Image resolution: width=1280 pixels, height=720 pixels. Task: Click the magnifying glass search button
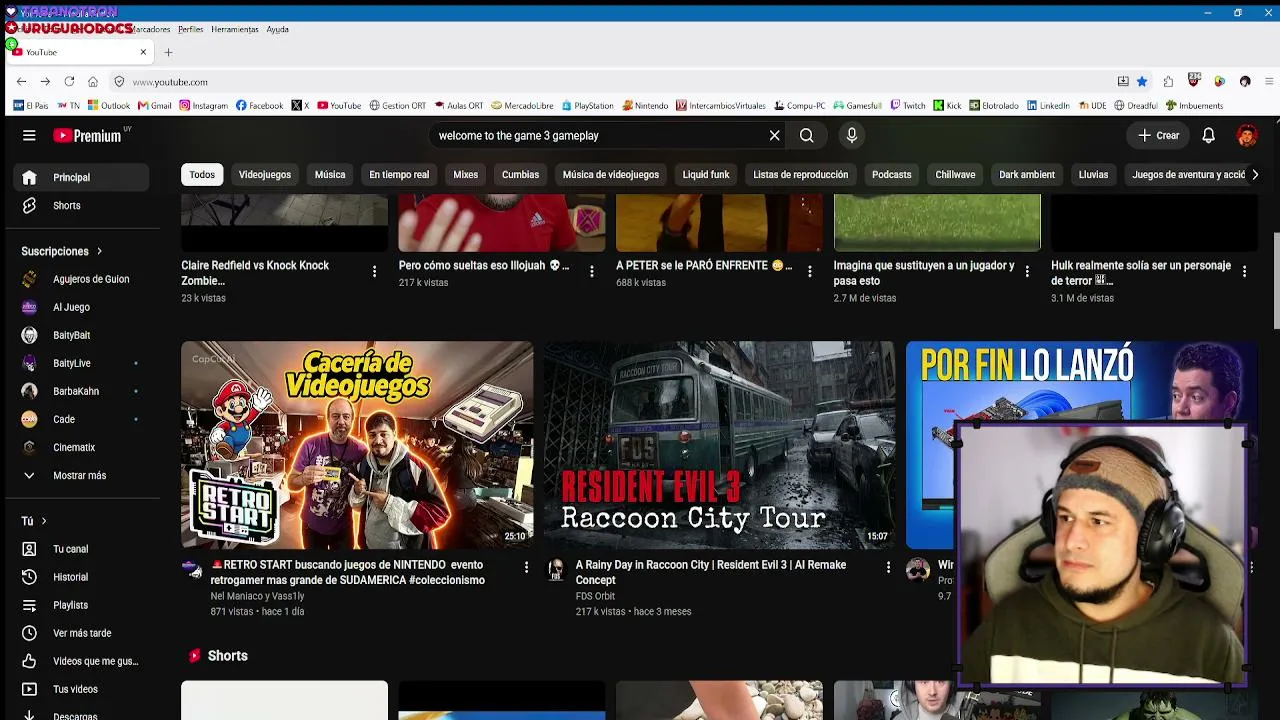click(807, 135)
